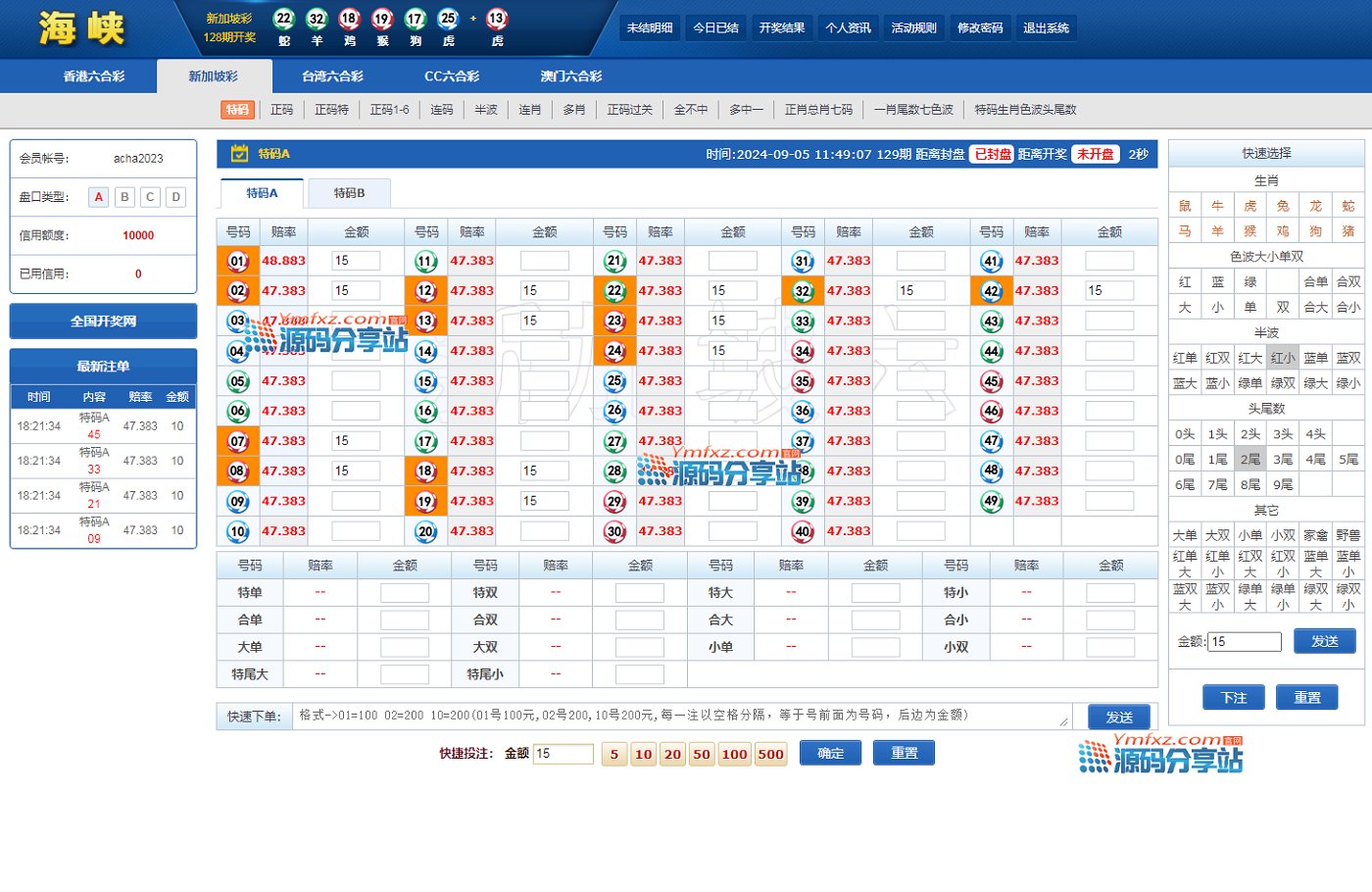Click the 下注 place bet button
This screenshot has width=1372, height=892.
(1233, 698)
